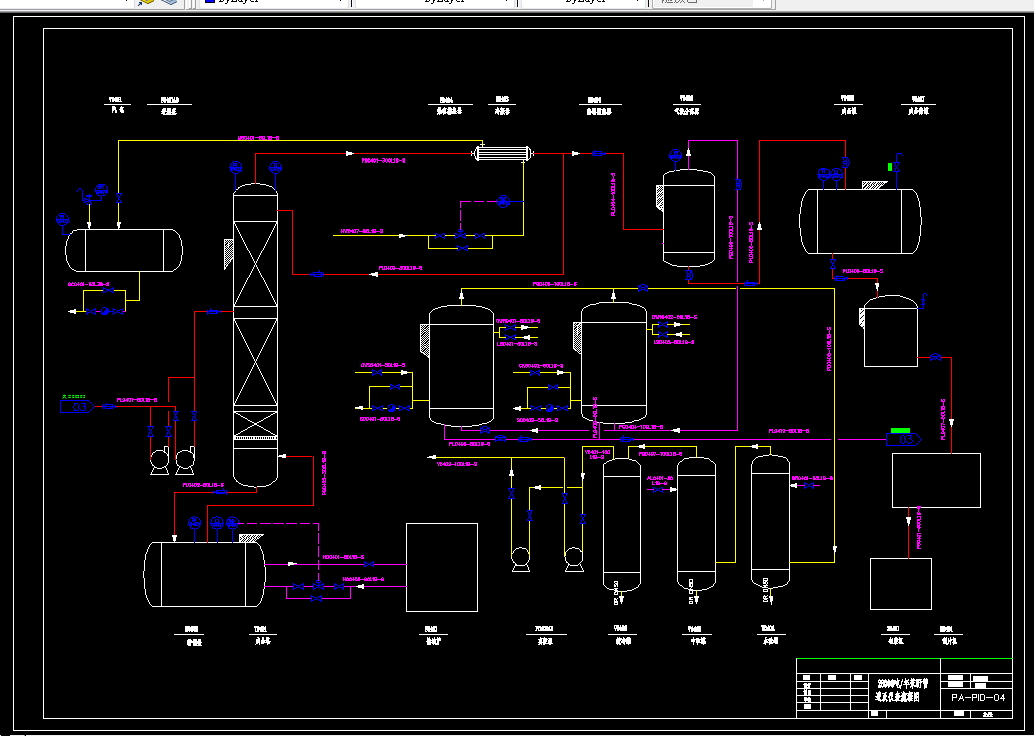
Task: Select the title text in the title block
Action: 901,689
